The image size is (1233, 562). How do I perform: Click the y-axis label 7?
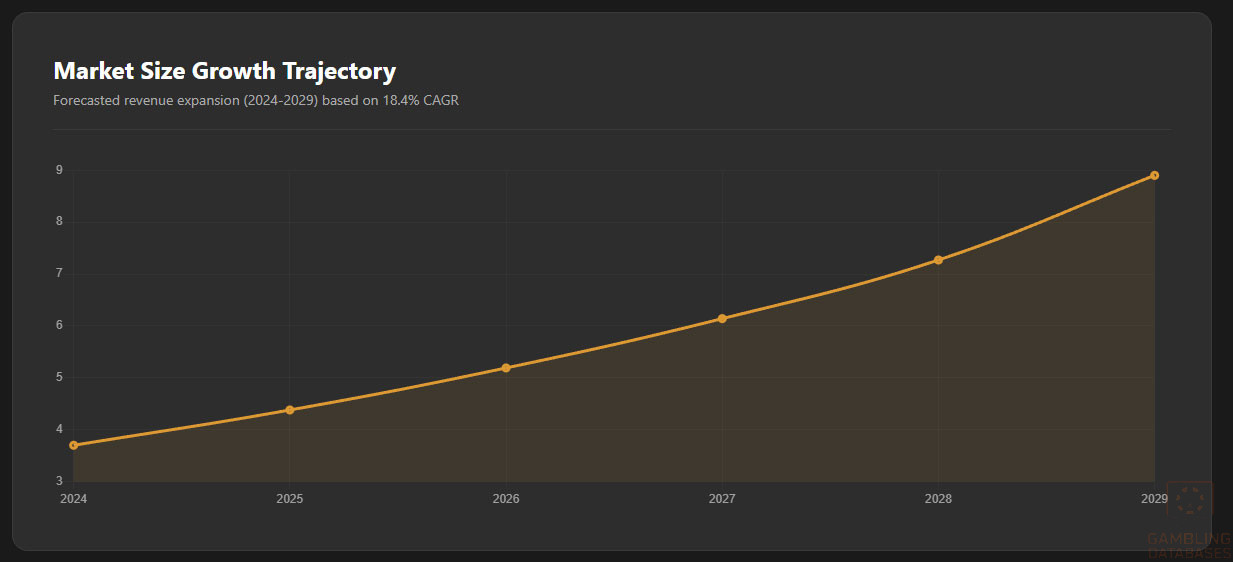[x=59, y=274]
